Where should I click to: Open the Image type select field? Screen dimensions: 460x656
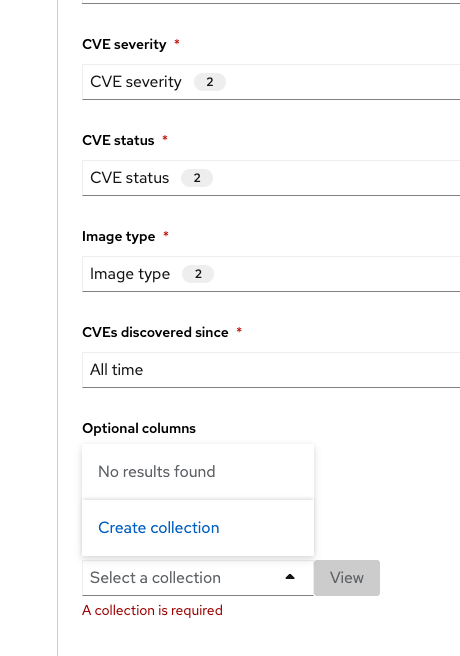point(271,274)
